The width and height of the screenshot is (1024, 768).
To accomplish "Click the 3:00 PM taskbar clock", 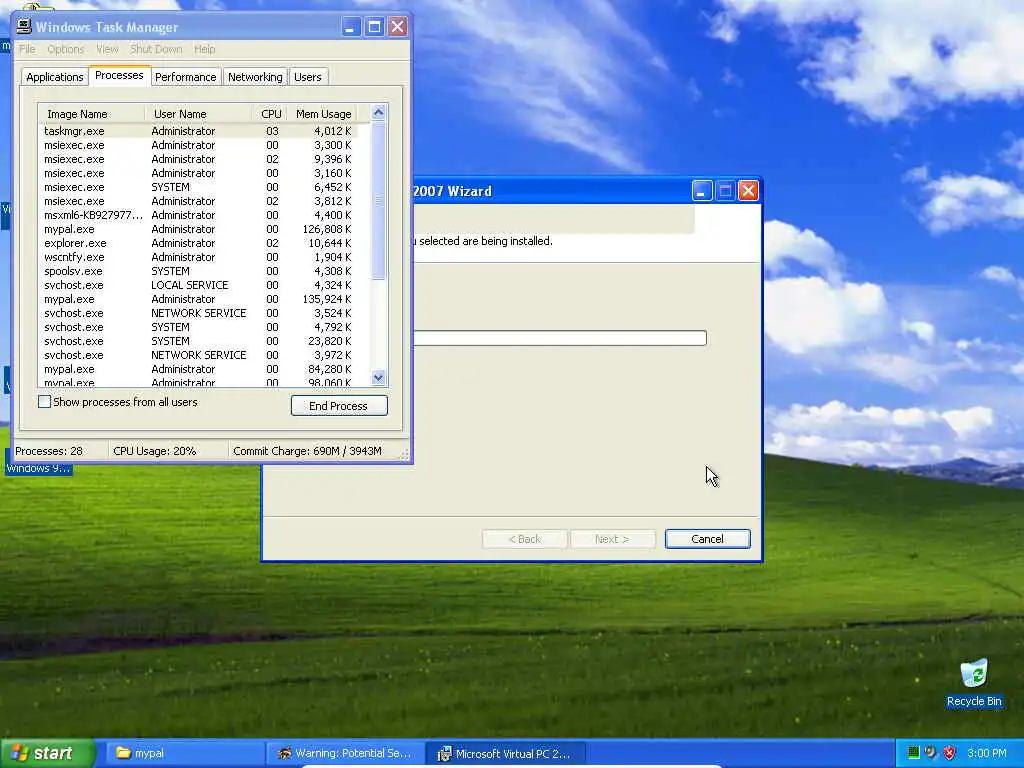I will pos(986,753).
